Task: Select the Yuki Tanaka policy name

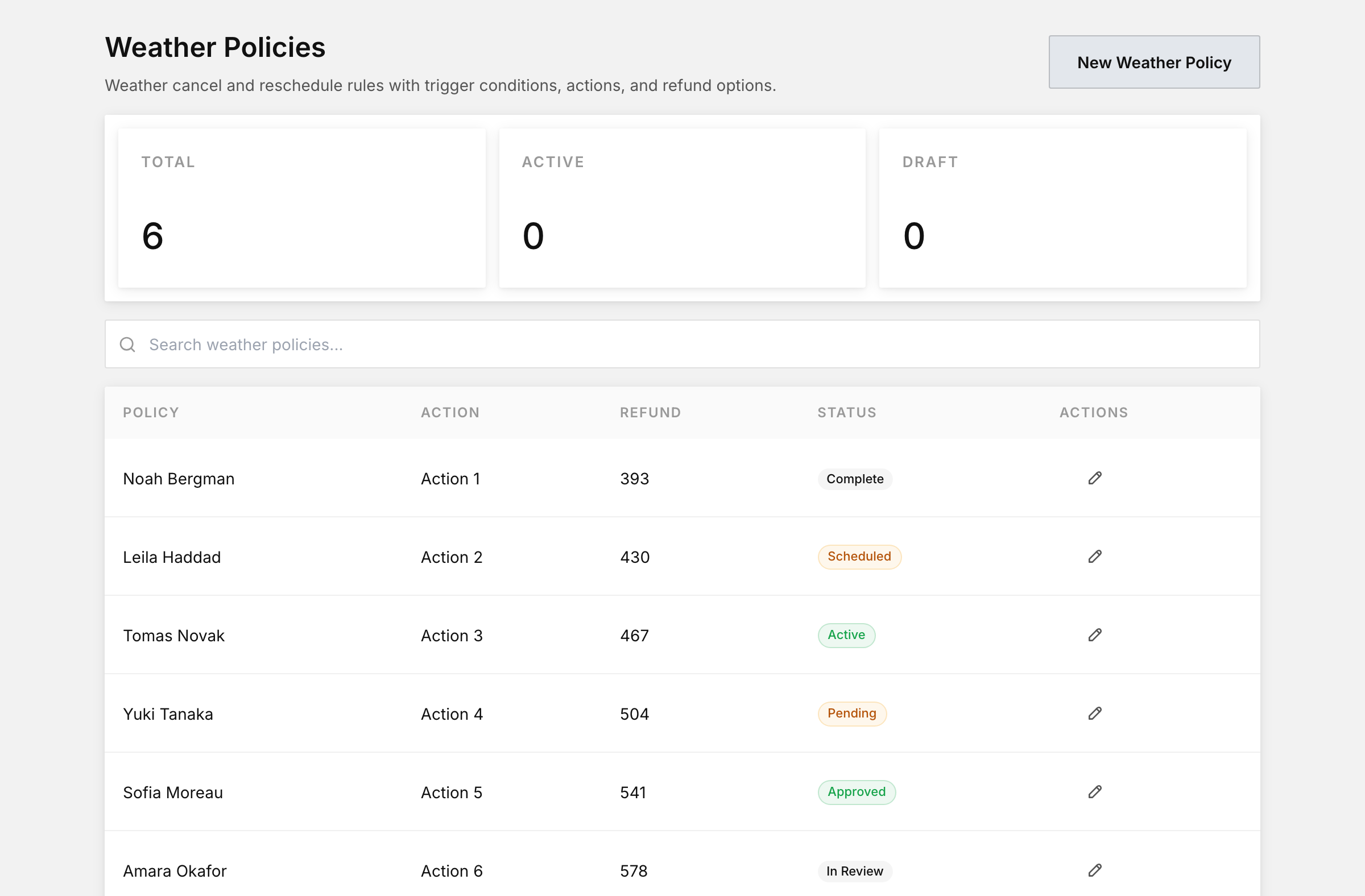Action: tap(168, 714)
